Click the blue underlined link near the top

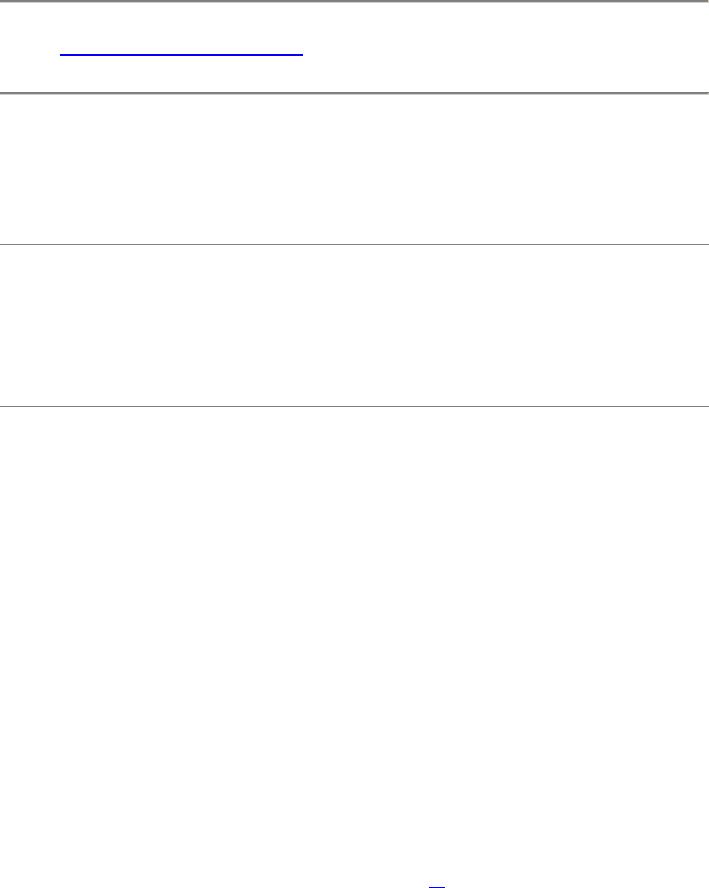click(x=181, y=51)
